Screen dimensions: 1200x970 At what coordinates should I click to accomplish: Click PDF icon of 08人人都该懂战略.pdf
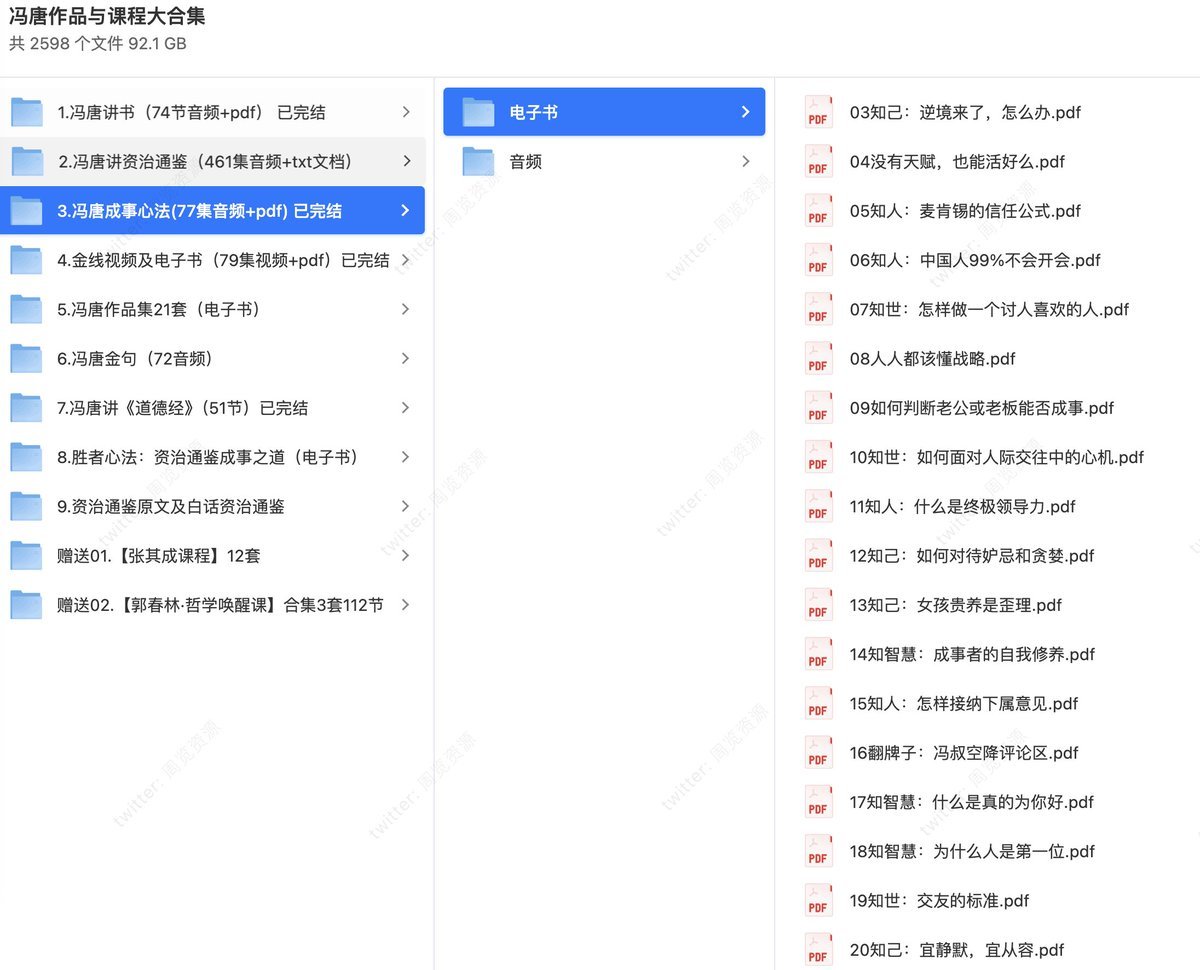(819, 359)
